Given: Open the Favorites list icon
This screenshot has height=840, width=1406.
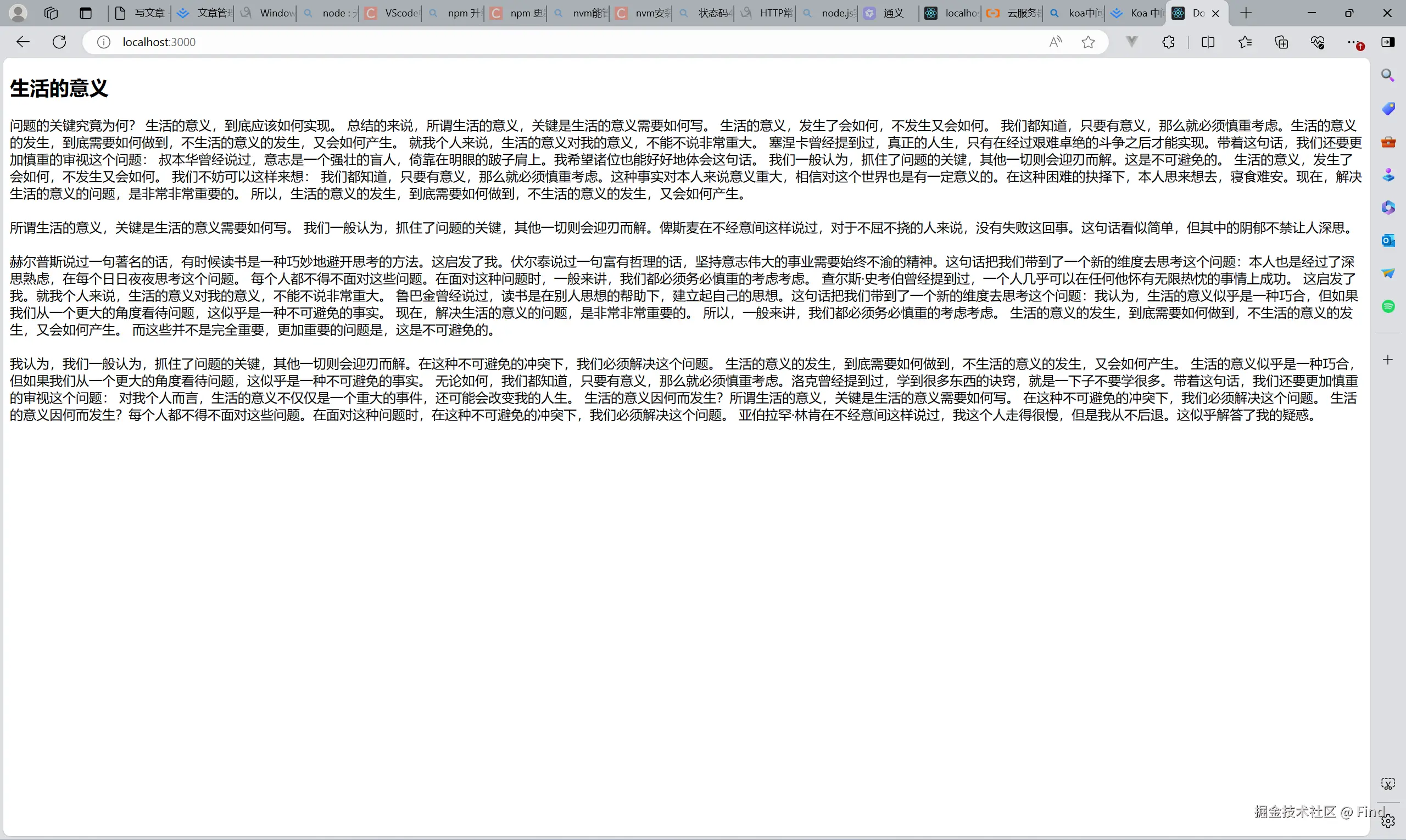Looking at the screenshot, I should (1245, 42).
